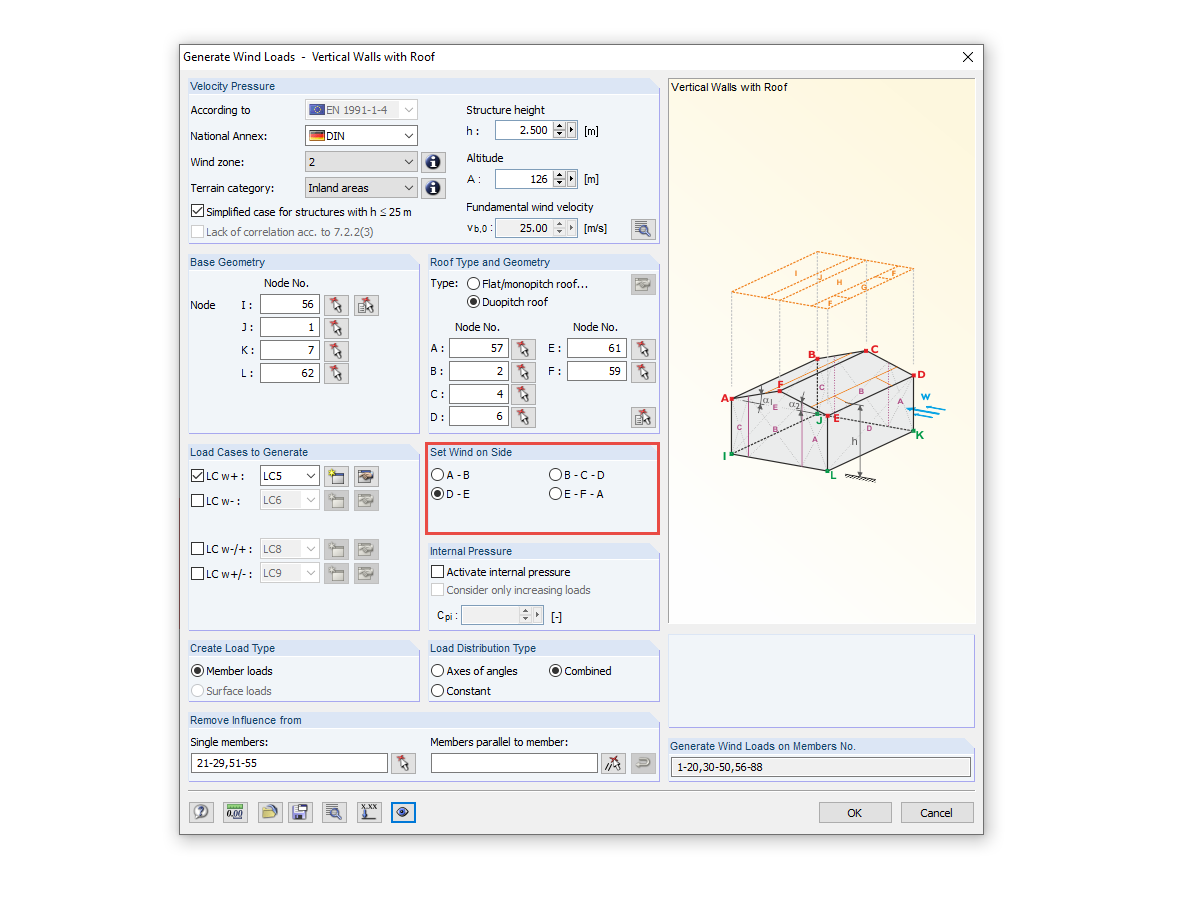
Task: Pick members parallel to member graphically
Action: coord(613,763)
